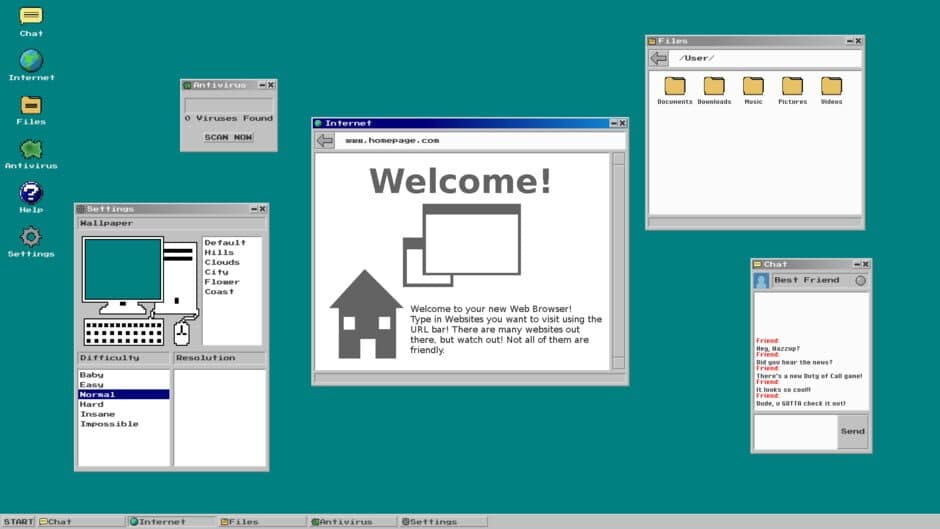This screenshot has height=529, width=940.
Task: Click the START button on taskbar
Action: (x=18, y=522)
